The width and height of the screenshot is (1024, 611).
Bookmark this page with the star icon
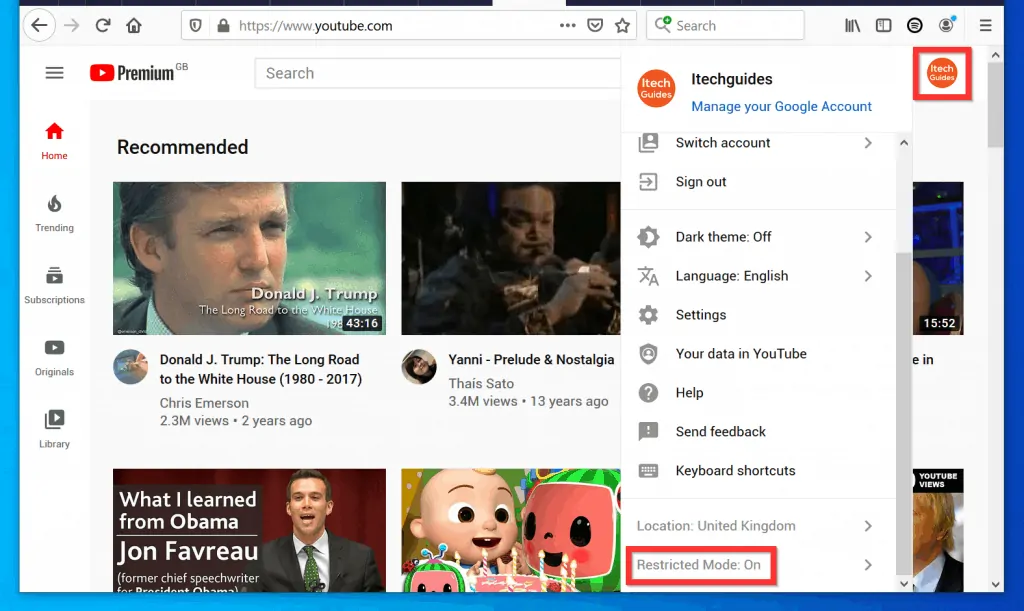(x=622, y=25)
